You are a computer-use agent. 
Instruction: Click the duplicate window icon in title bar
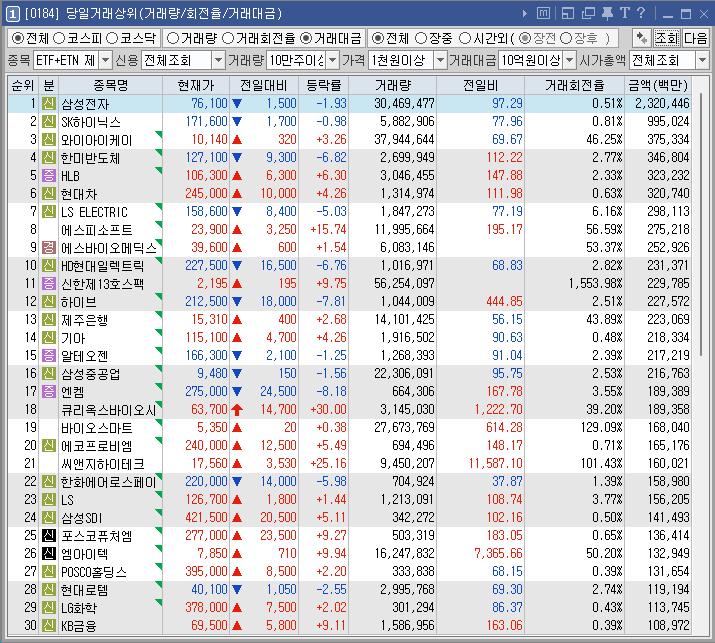tap(588, 14)
